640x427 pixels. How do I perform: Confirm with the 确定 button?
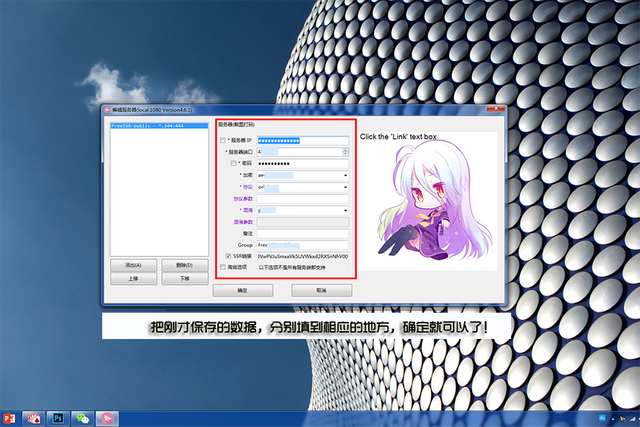pos(243,291)
